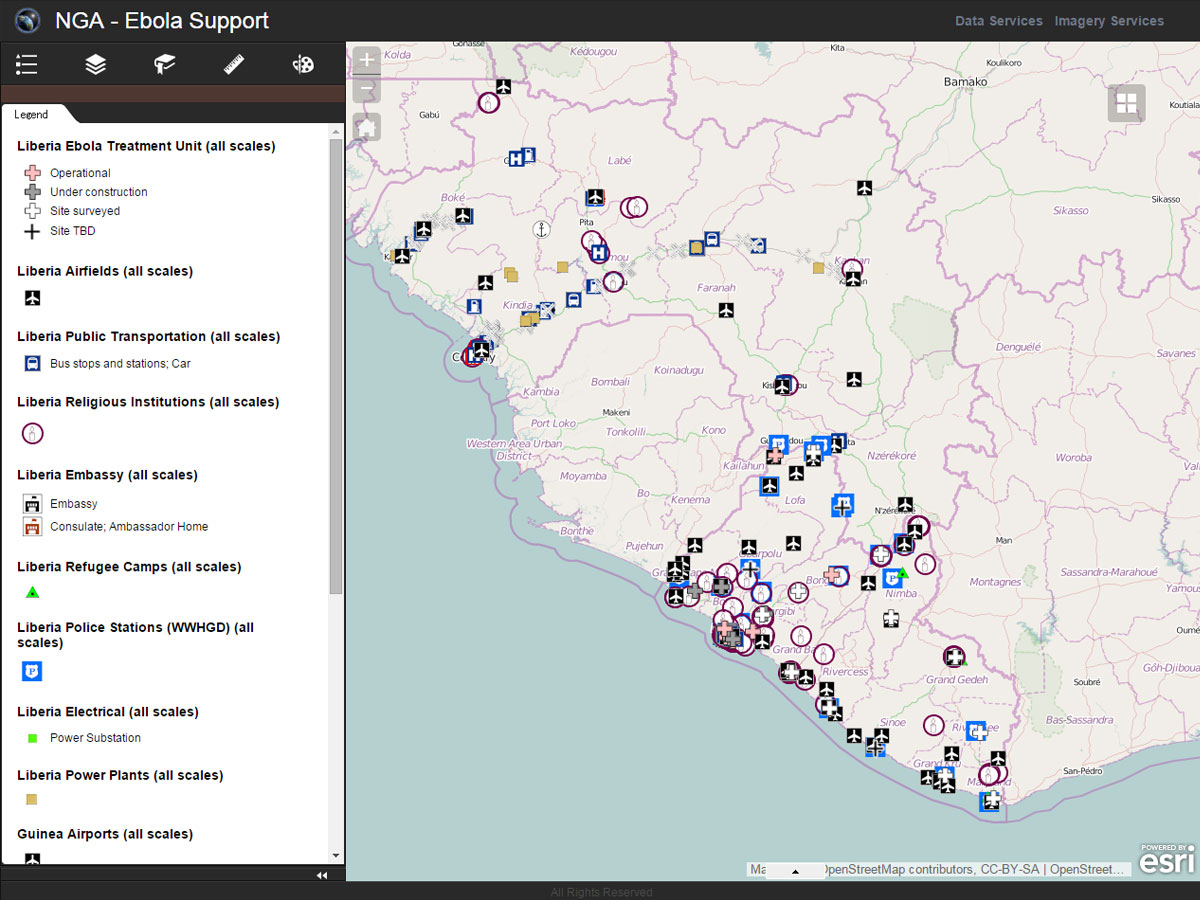Toggle the Operational treatment unit legend symbol
Image resolution: width=1200 pixels, height=900 pixels.
[x=31, y=172]
